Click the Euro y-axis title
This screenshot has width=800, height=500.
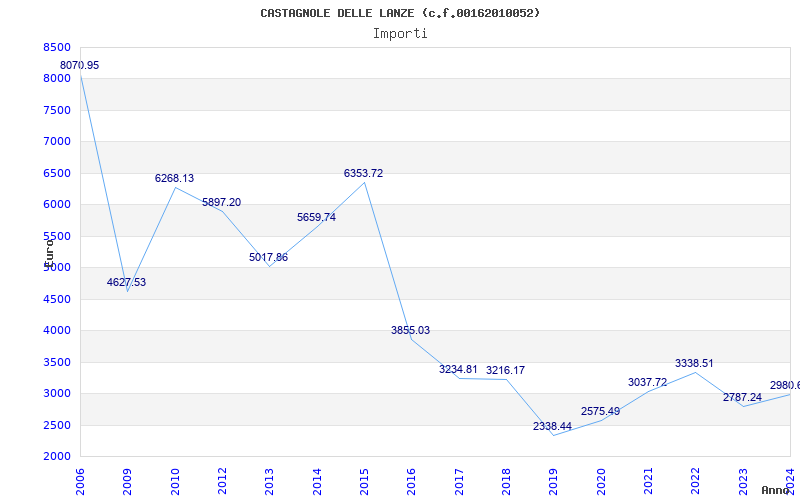48,252
